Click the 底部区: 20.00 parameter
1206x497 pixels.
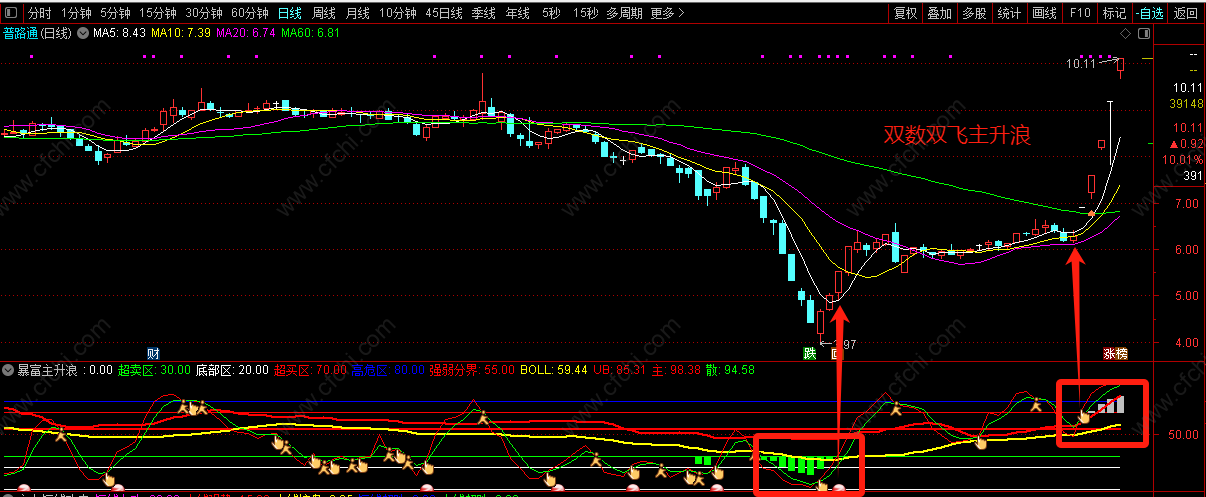[232, 370]
